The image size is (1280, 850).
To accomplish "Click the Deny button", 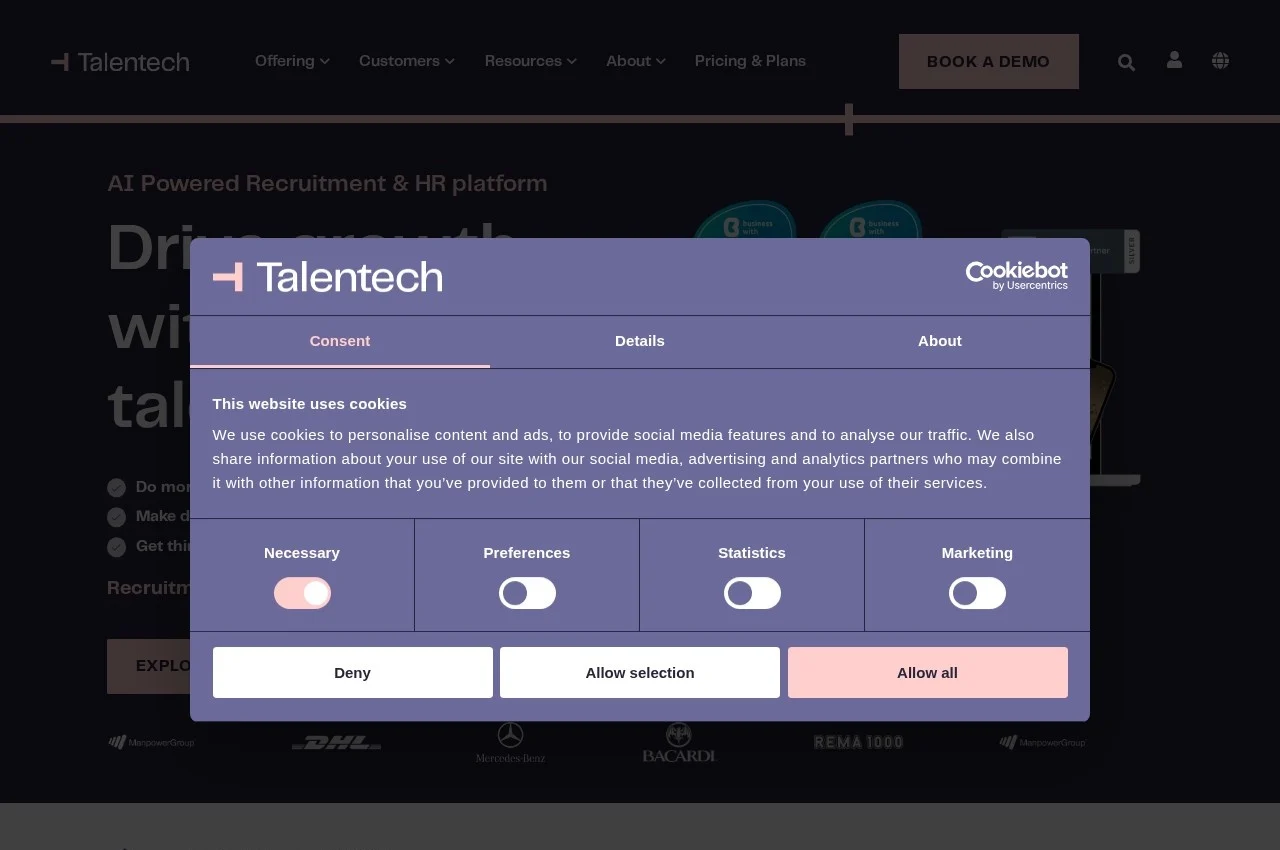I will [x=353, y=672].
